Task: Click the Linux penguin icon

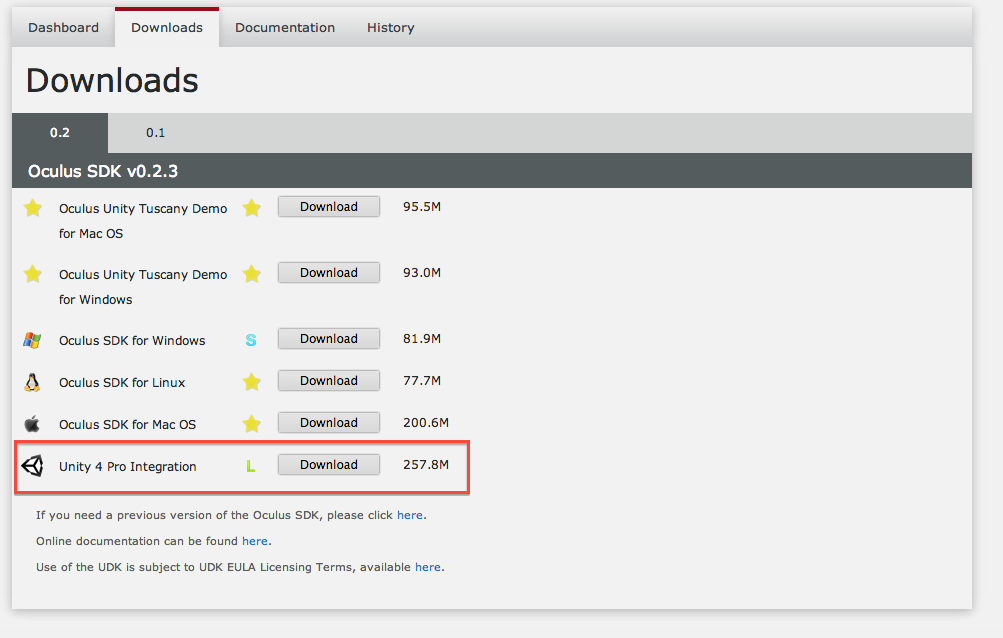Action: click(x=32, y=382)
